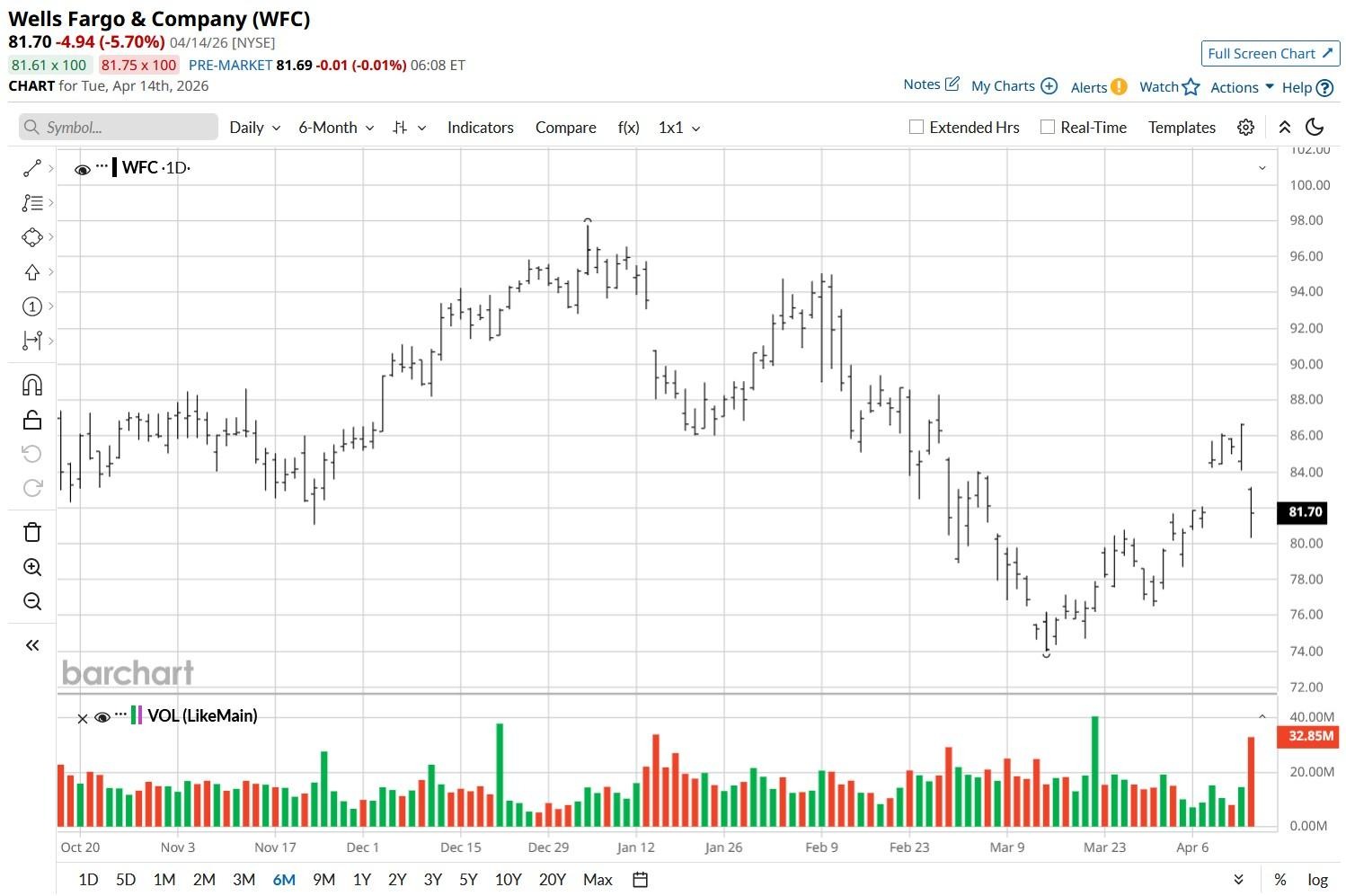Select the 1D range tab
Viewport: 1346px width, 896px height.
click(88, 880)
